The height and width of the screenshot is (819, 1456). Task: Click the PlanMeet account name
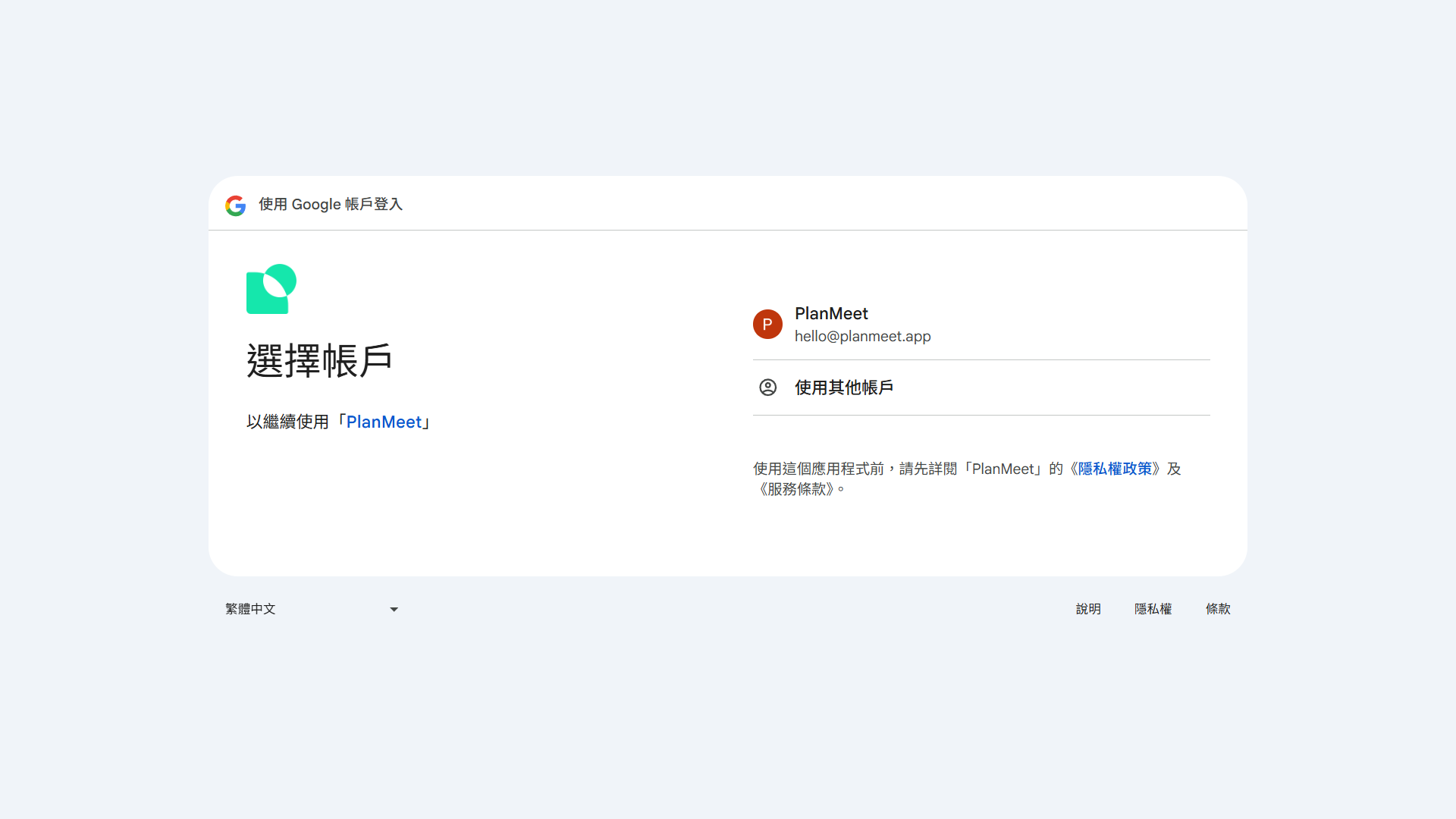pyautogui.click(x=831, y=313)
